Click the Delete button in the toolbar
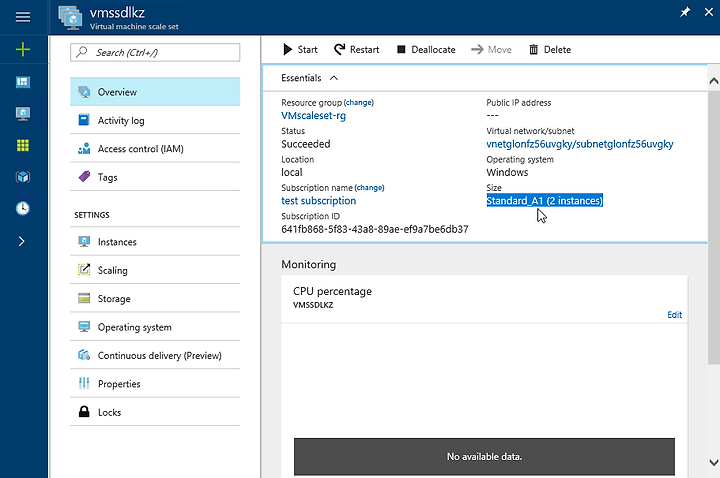Image resolution: width=720 pixels, height=478 pixels. tap(550, 50)
